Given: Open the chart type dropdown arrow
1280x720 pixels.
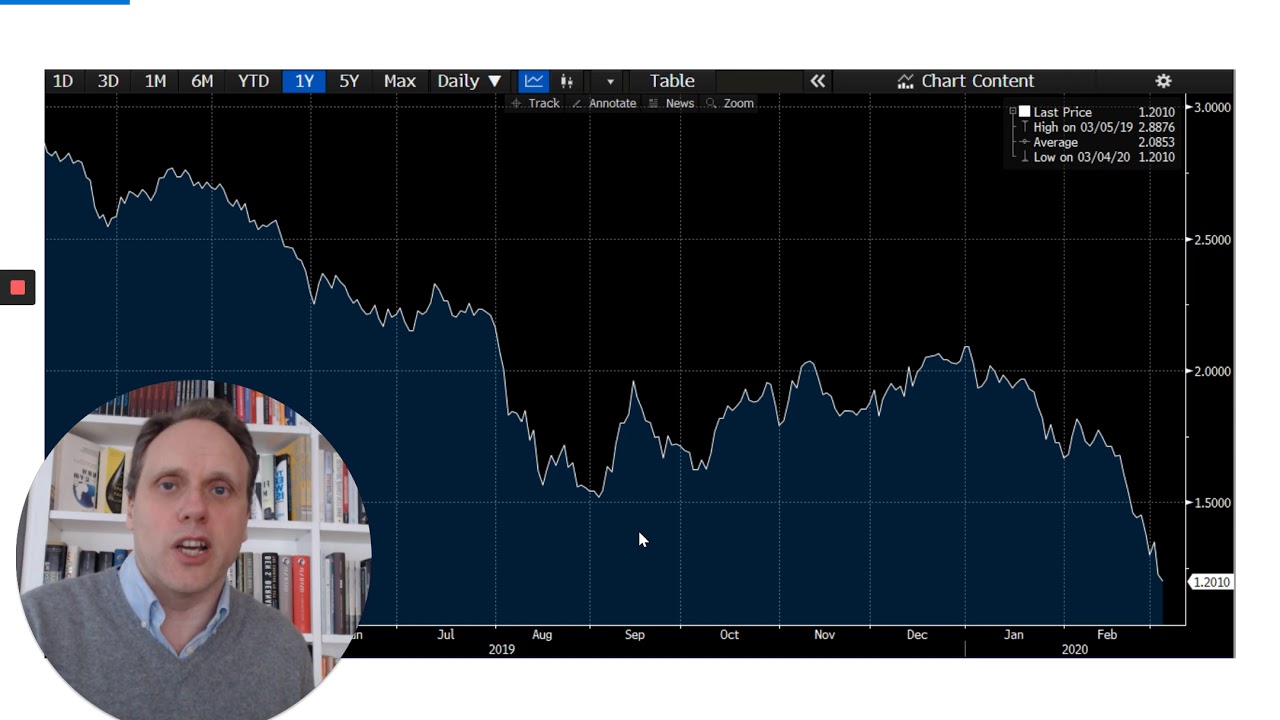Looking at the screenshot, I should click(x=610, y=81).
